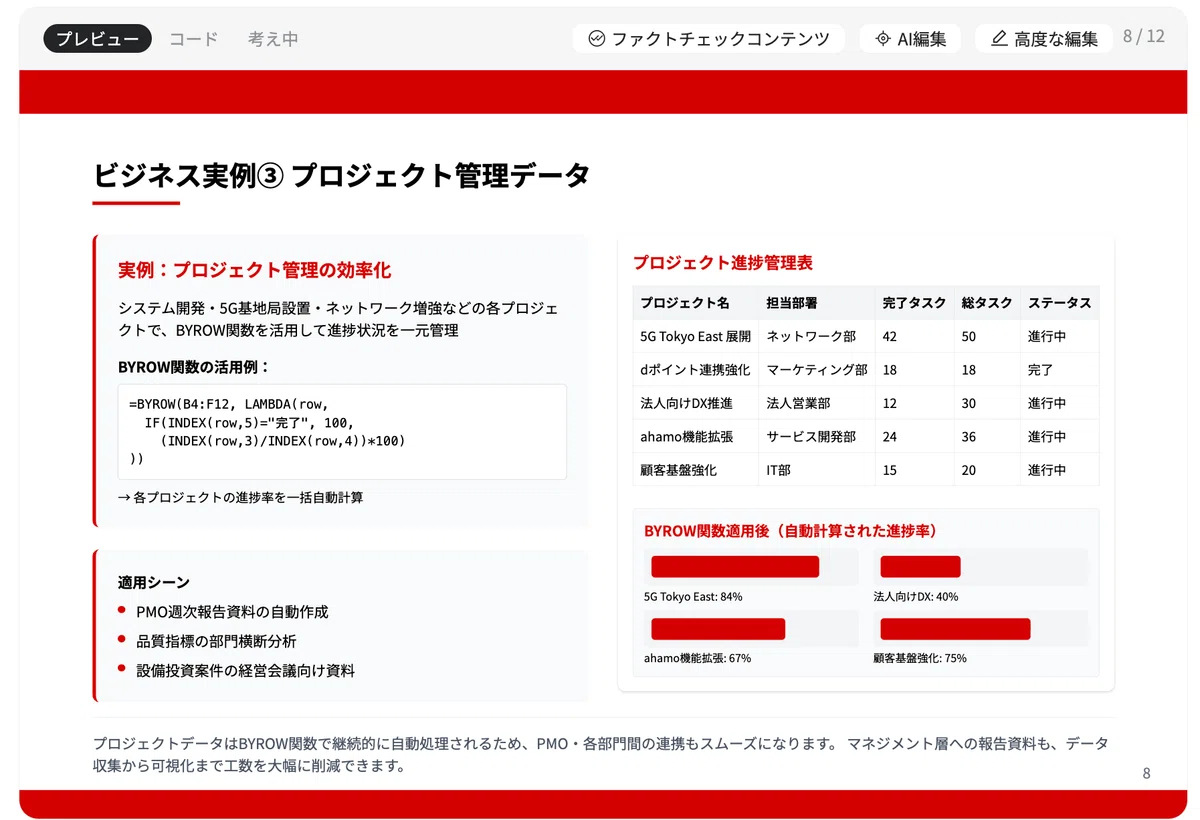Click the BYROW関数の活用例： label

194,367
